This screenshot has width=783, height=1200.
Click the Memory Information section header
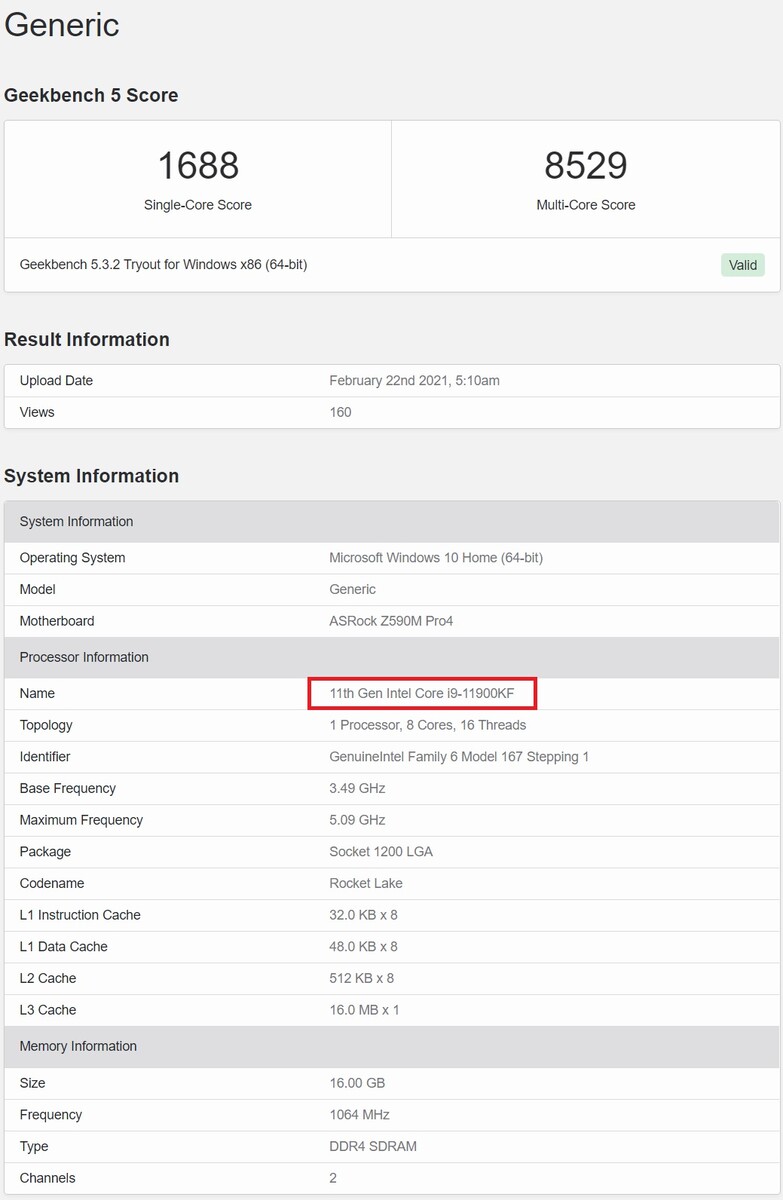[392, 1046]
